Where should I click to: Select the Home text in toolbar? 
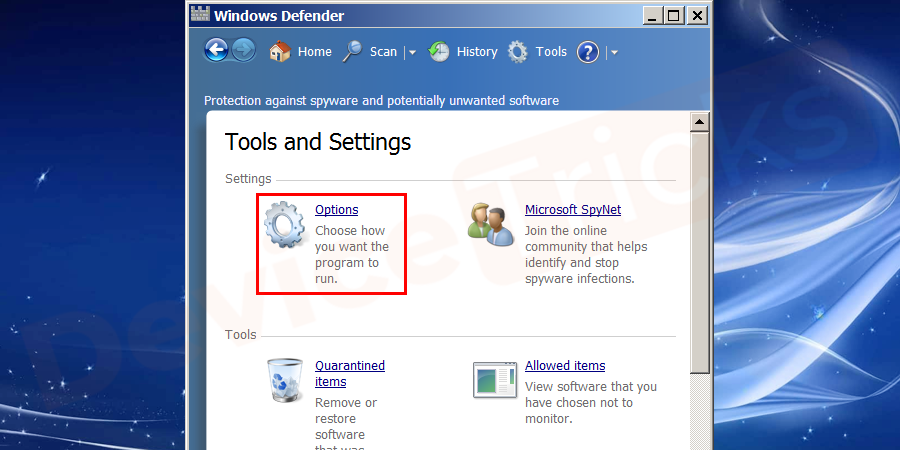[x=314, y=52]
